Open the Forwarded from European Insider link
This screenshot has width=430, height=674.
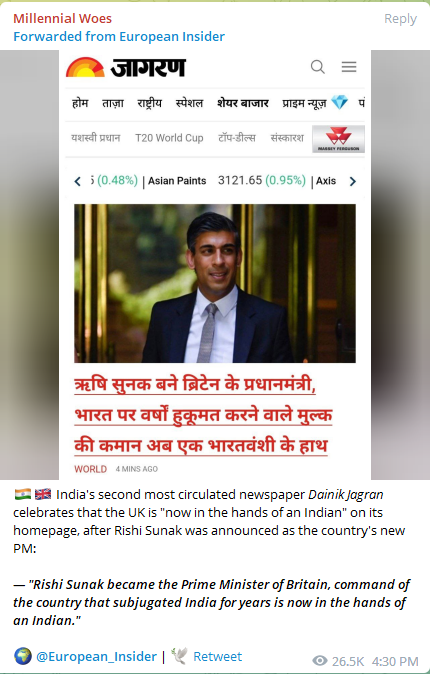click(x=119, y=37)
